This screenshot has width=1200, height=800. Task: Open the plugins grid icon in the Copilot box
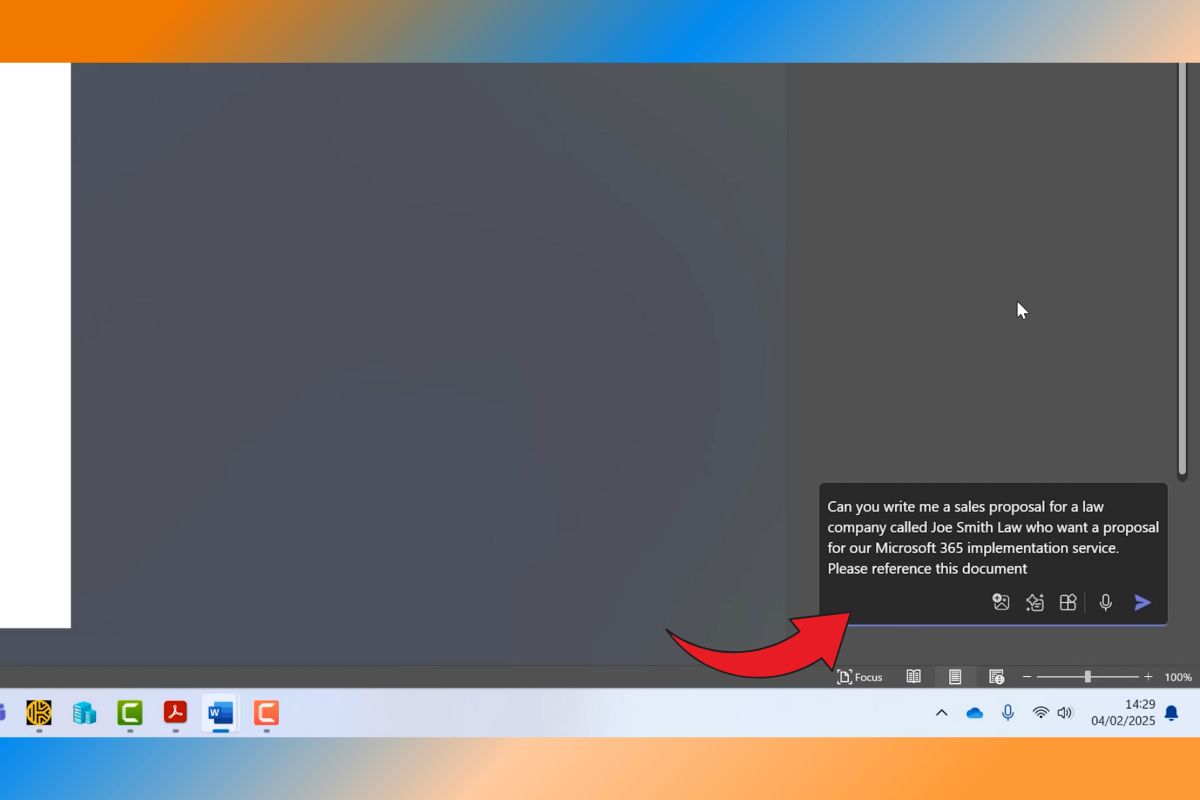coord(1068,602)
